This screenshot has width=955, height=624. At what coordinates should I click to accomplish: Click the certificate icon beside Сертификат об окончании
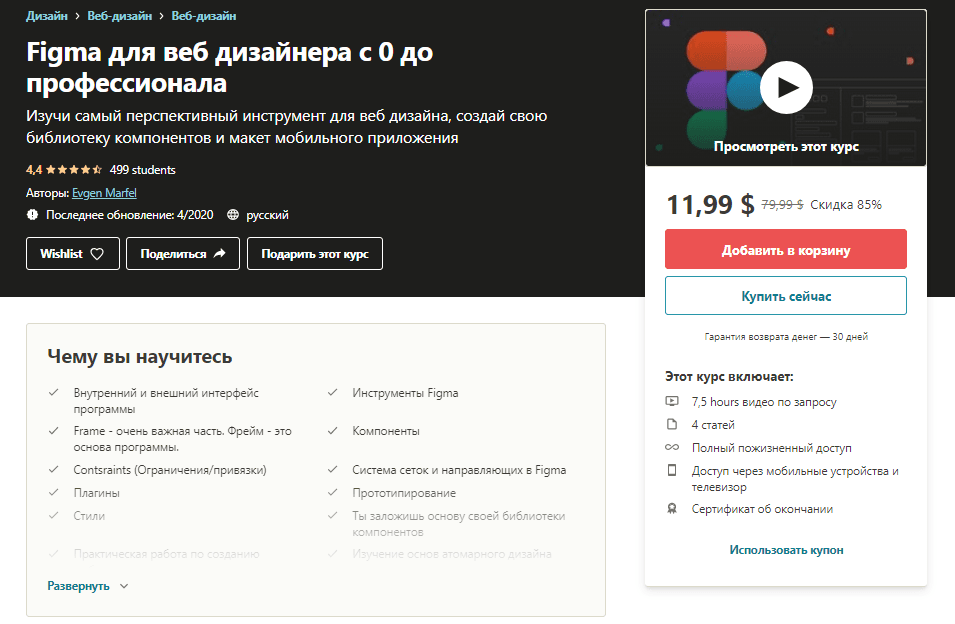[672, 509]
